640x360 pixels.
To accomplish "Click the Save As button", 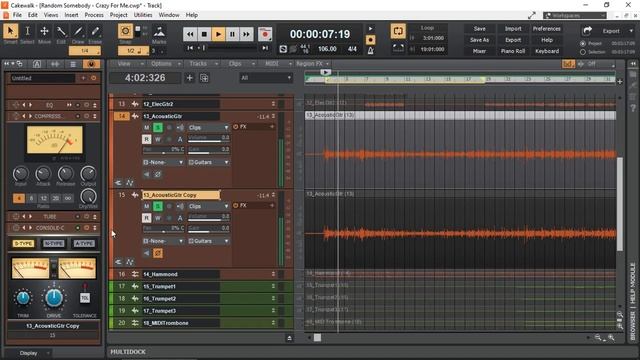I will (480, 40).
